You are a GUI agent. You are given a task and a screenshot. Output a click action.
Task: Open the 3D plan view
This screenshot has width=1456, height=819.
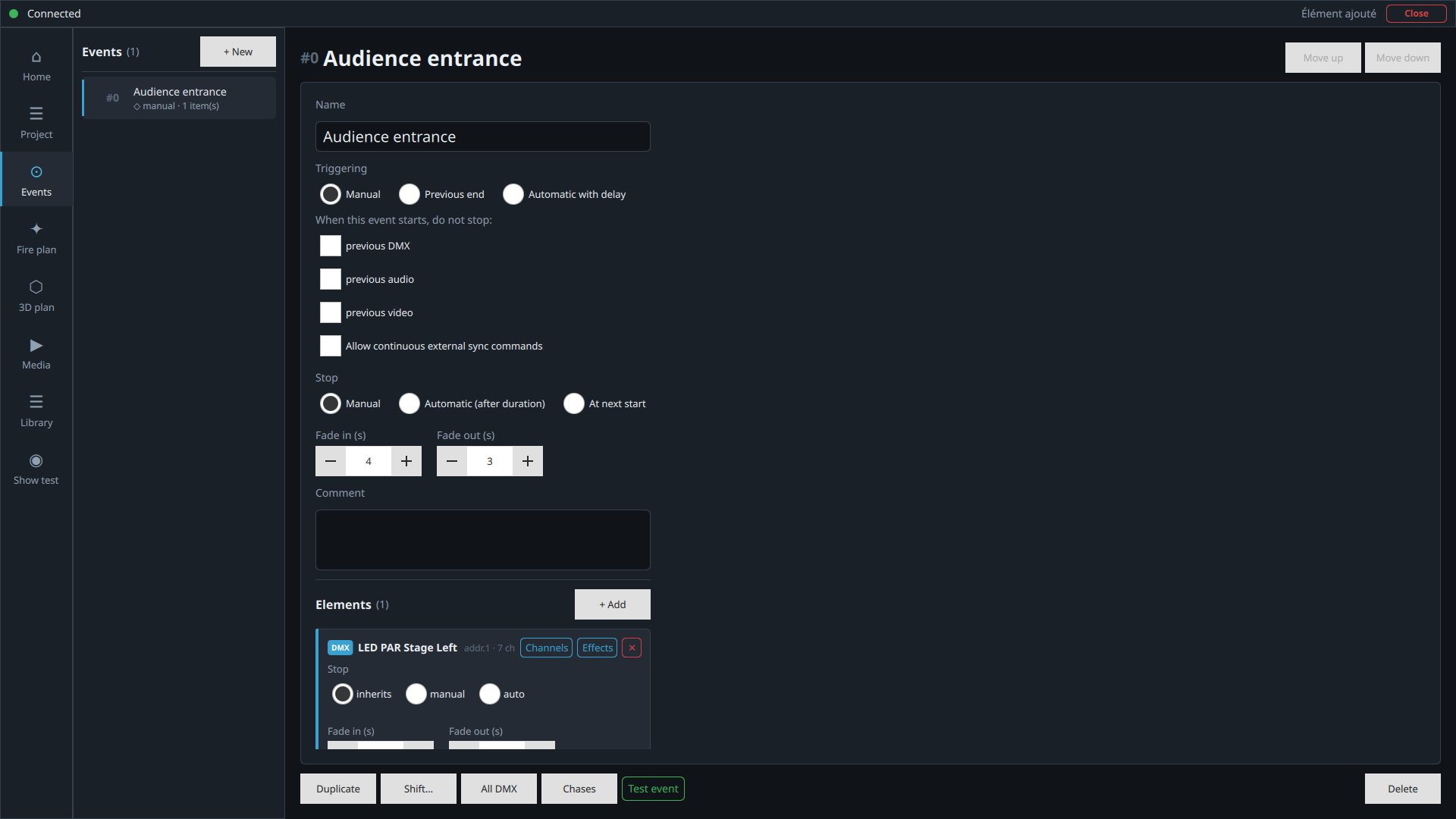click(36, 297)
